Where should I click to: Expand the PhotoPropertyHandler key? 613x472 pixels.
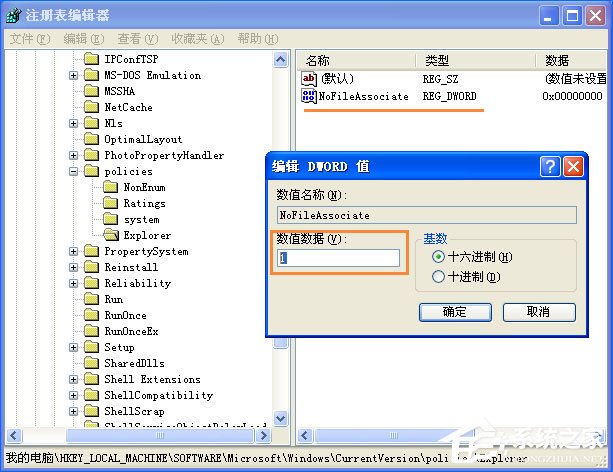pos(73,155)
